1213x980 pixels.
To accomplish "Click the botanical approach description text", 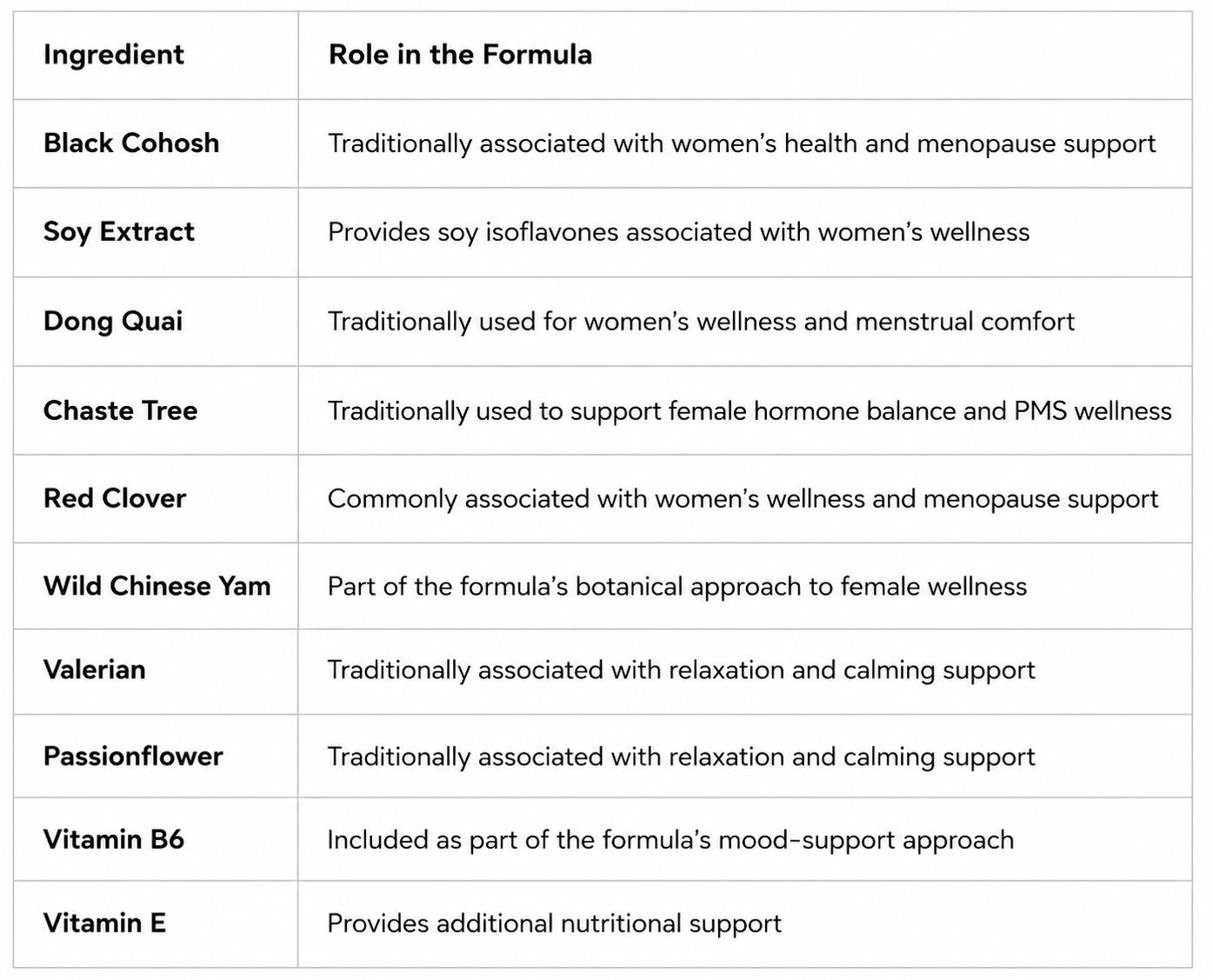I will pos(677,586).
